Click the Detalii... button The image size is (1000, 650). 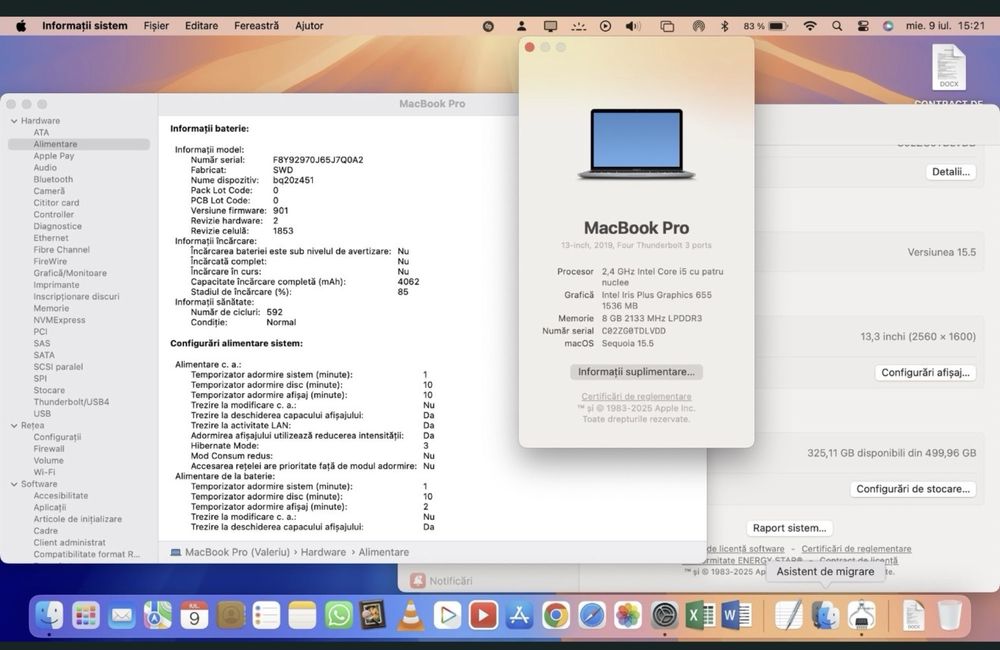tap(950, 172)
